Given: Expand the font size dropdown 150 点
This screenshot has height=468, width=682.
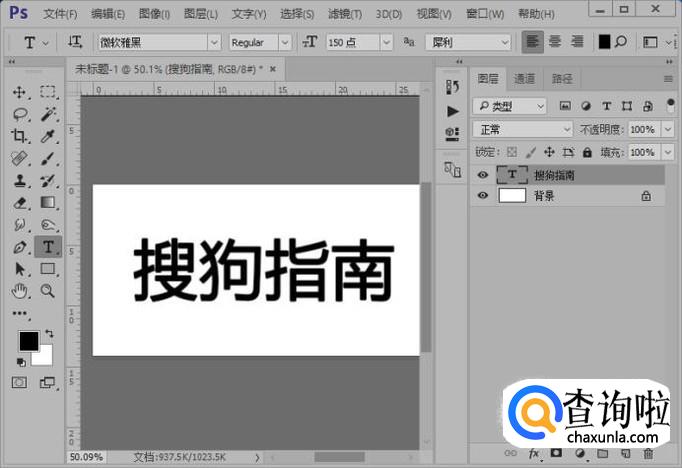Looking at the screenshot, I should (x=355, y=42).
